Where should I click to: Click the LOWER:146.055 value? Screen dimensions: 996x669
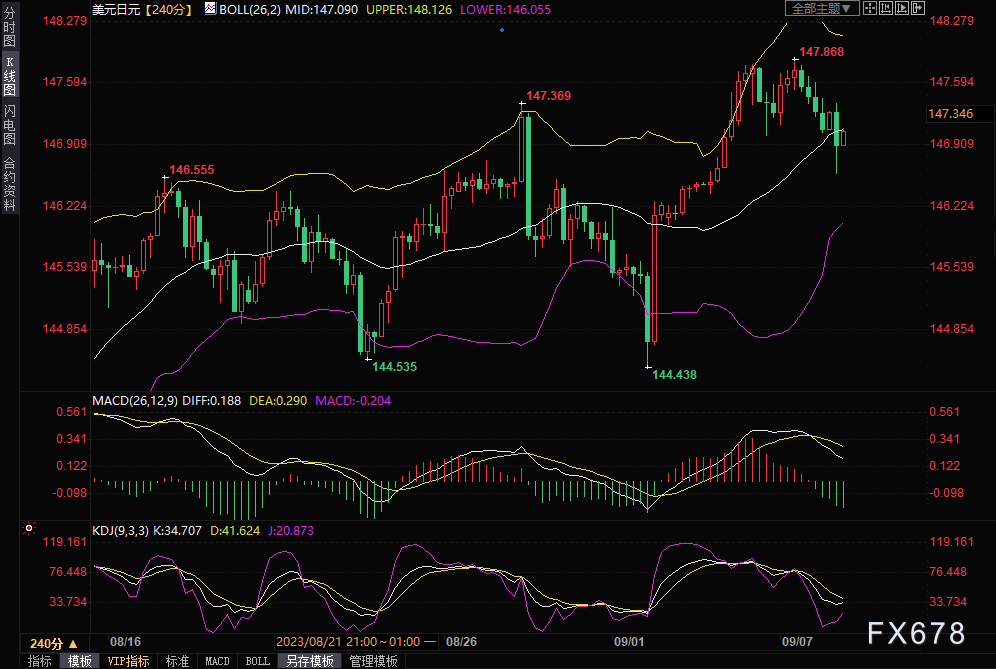(506, 10)
